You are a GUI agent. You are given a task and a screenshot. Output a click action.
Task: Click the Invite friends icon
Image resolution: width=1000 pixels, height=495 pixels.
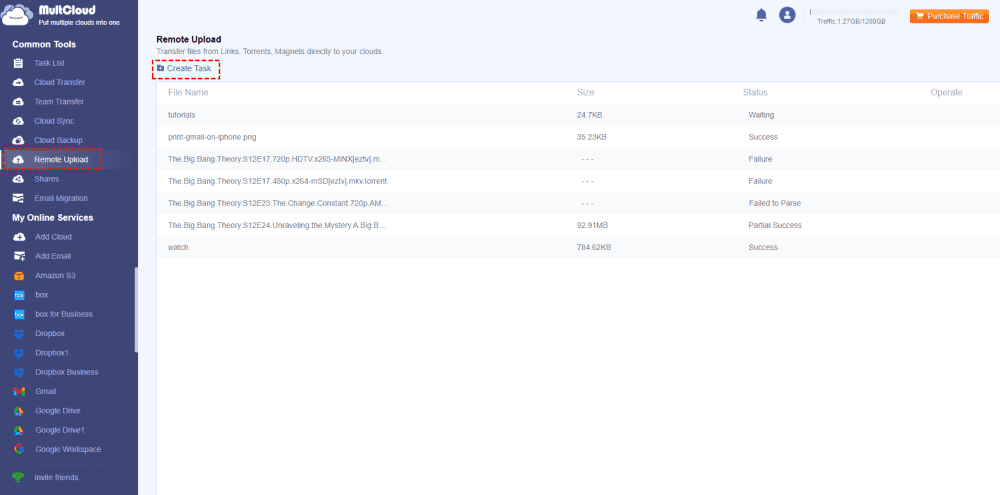[18, 477]
